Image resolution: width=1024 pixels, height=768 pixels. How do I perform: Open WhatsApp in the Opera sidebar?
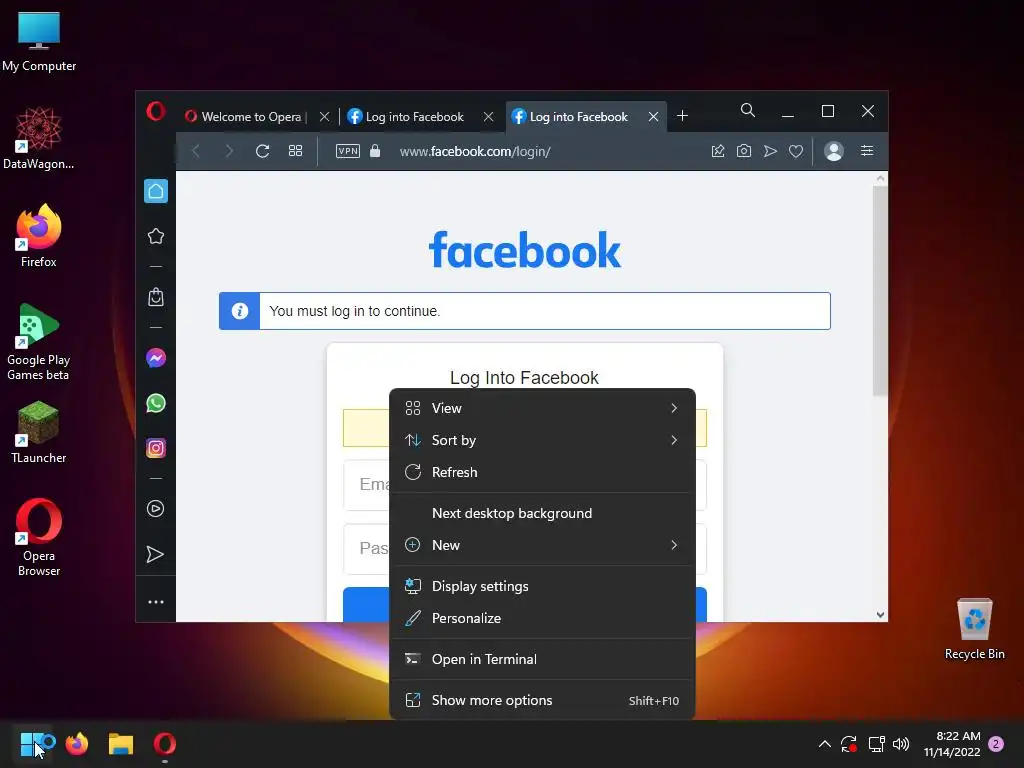pos(156,403)
